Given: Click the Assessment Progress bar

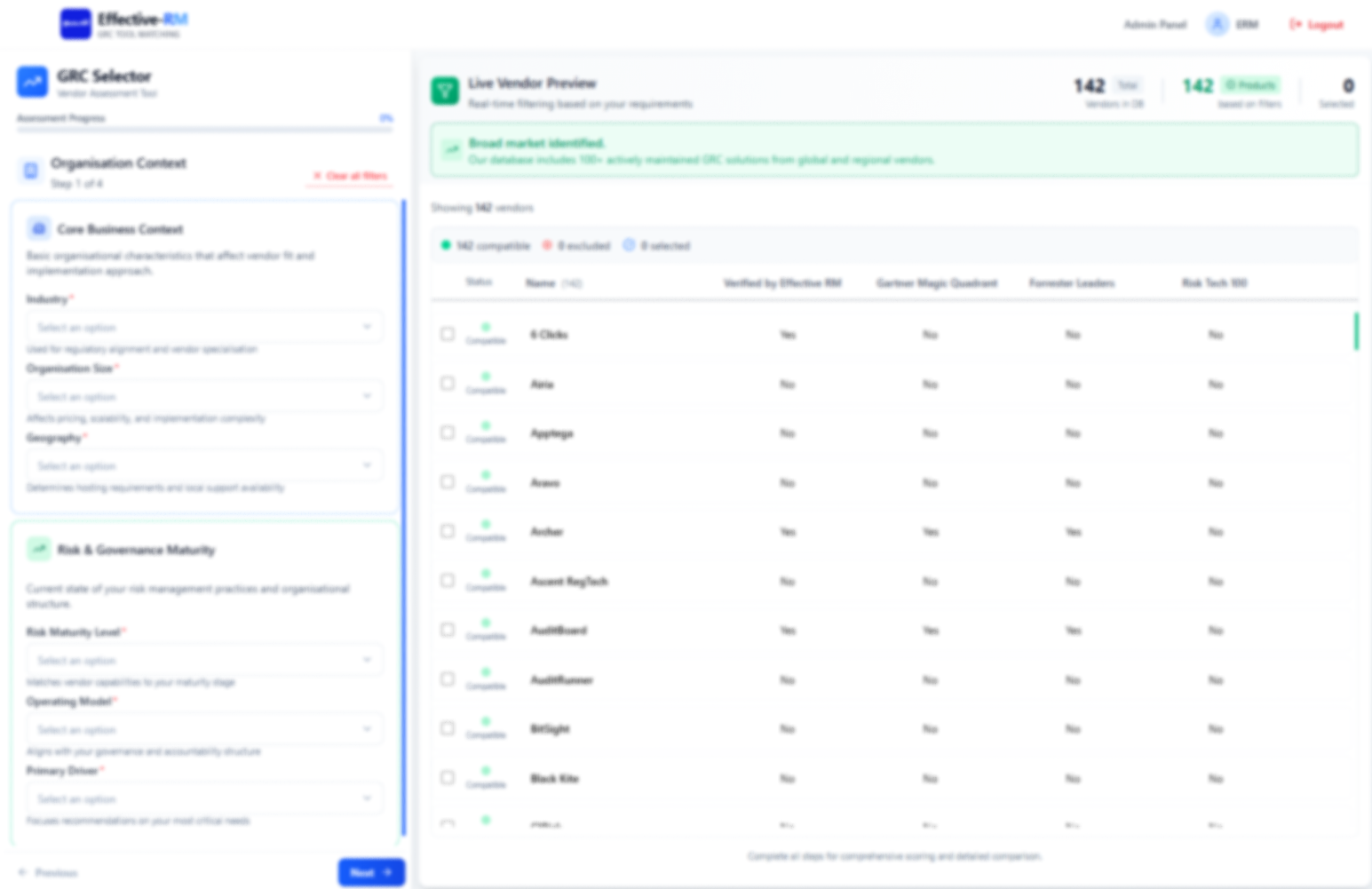Looking at the screenshot, I should pyautogui.click(x=205, y=130).
